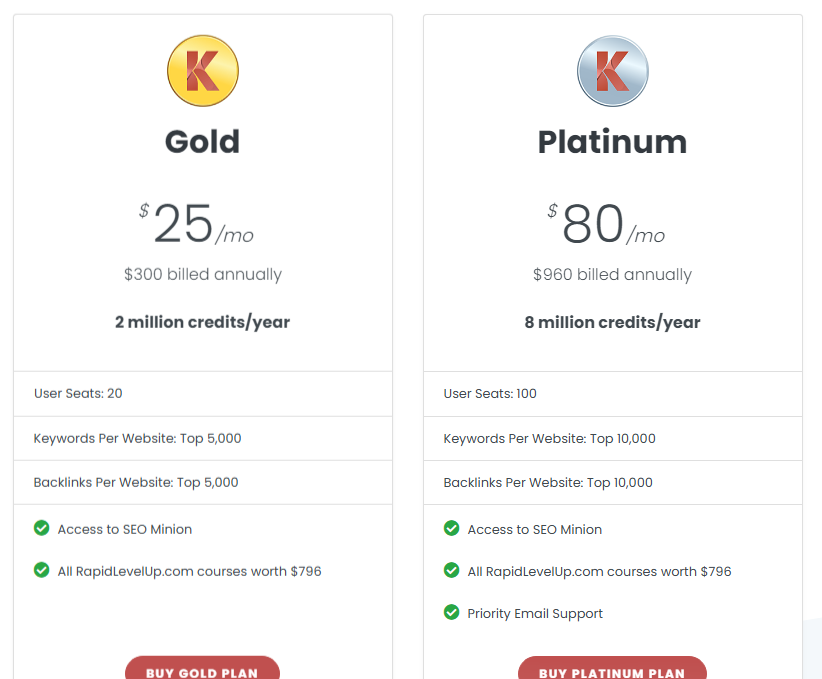Click the $80/mo Platinum price
The image size is (822, 679).
(606, 224)
